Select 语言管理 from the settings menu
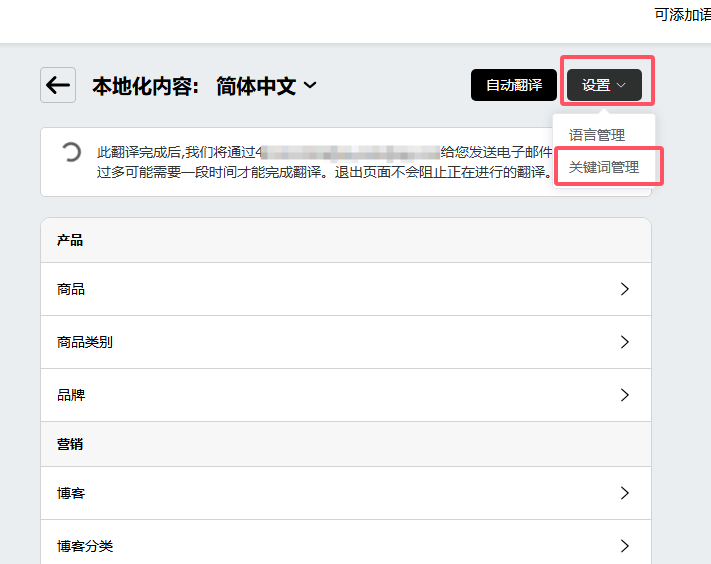This screenshot has width=711, height=564. pos(597,135)
